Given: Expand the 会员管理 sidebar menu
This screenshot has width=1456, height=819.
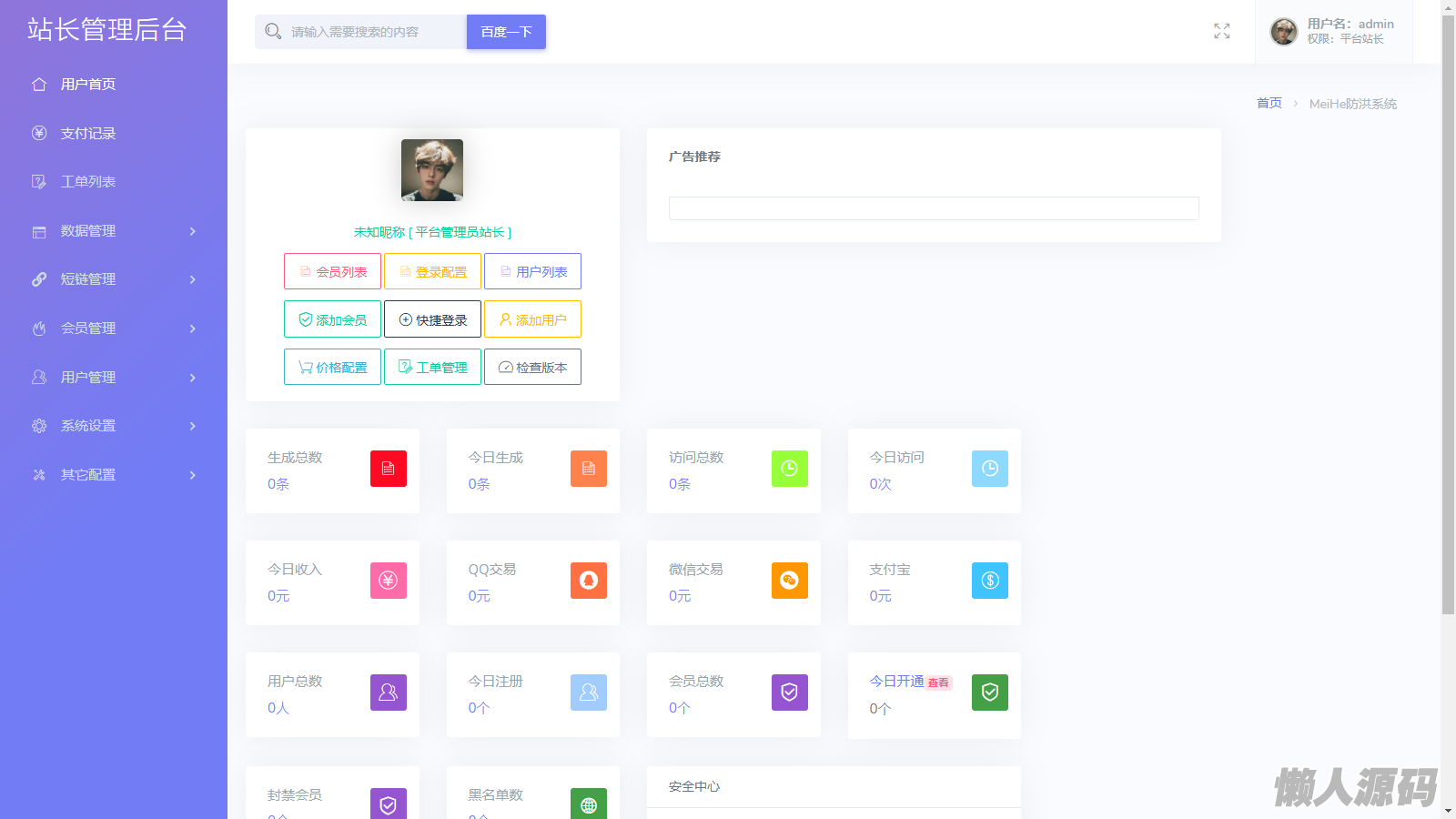Looking at the screenshot, I should [114, 329].
